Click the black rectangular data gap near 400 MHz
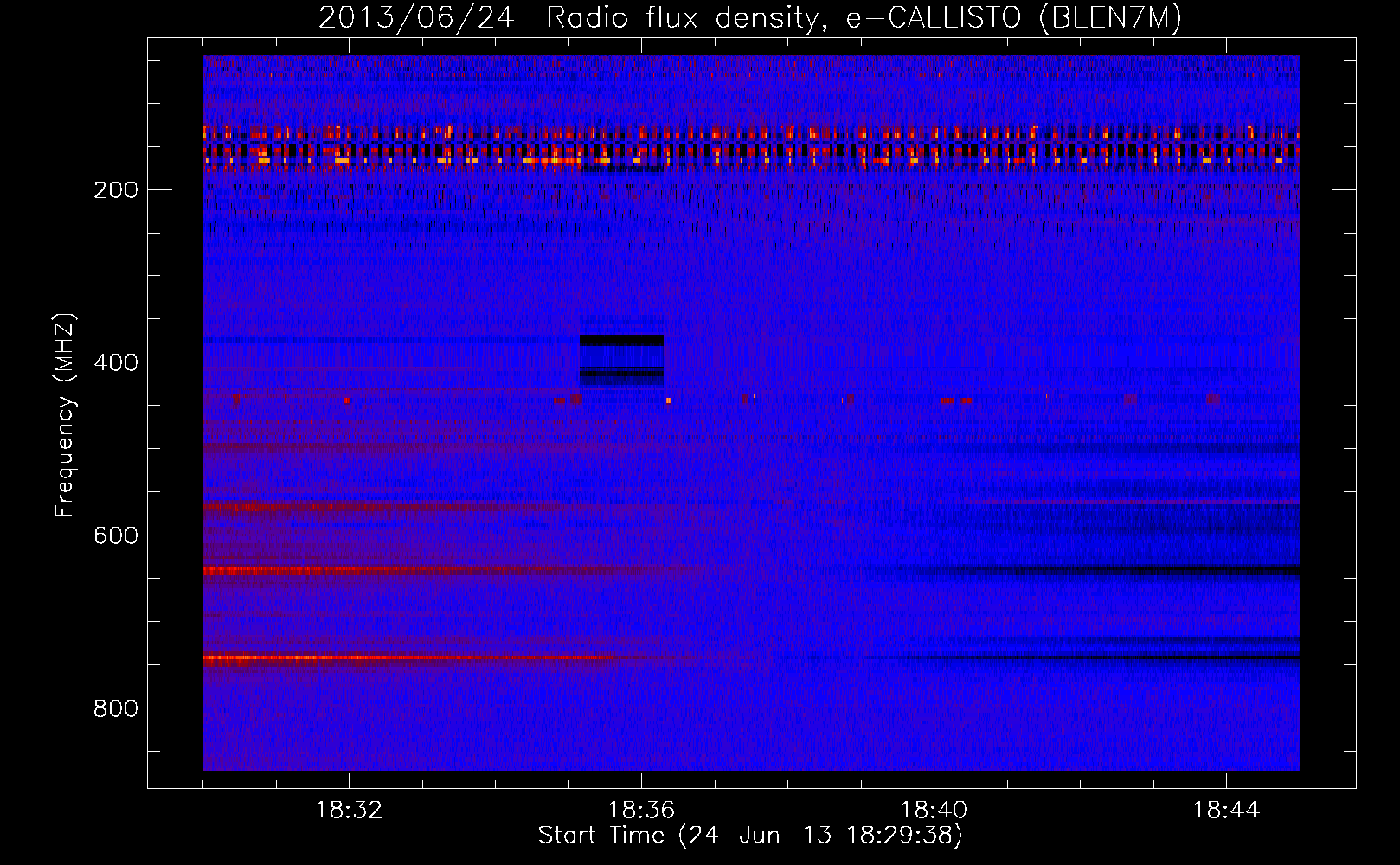The height and width of the screenshot is (865, 1400). (621, 360)
